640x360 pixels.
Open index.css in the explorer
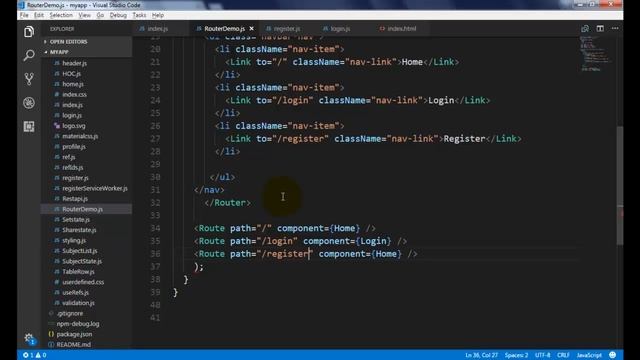tap(74, 94)
